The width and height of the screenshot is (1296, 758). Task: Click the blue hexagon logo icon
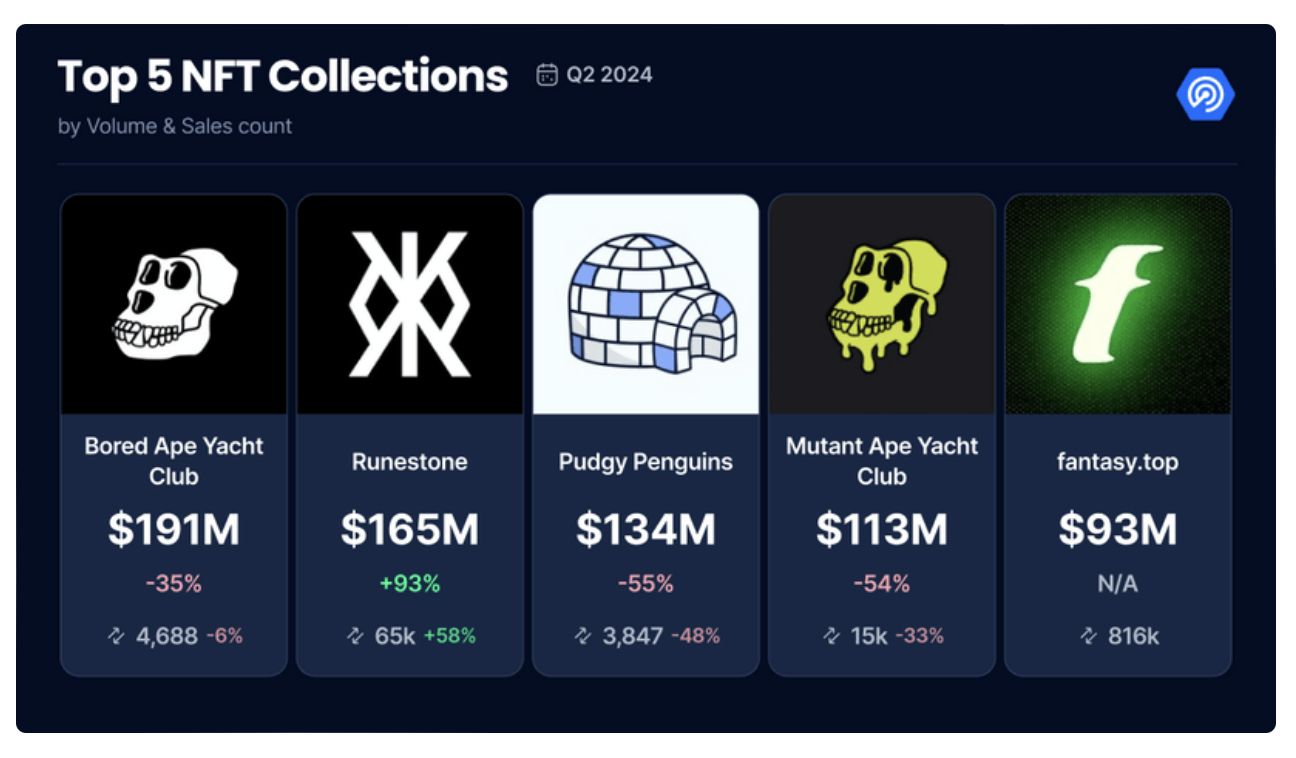point(1205,95)
